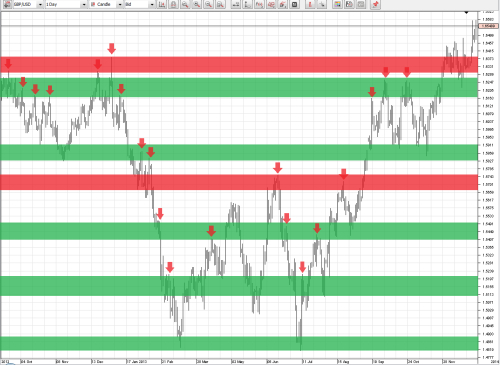500x365 pixels.
Task: Select the cursor pointer tool icon
Action: 322,4
